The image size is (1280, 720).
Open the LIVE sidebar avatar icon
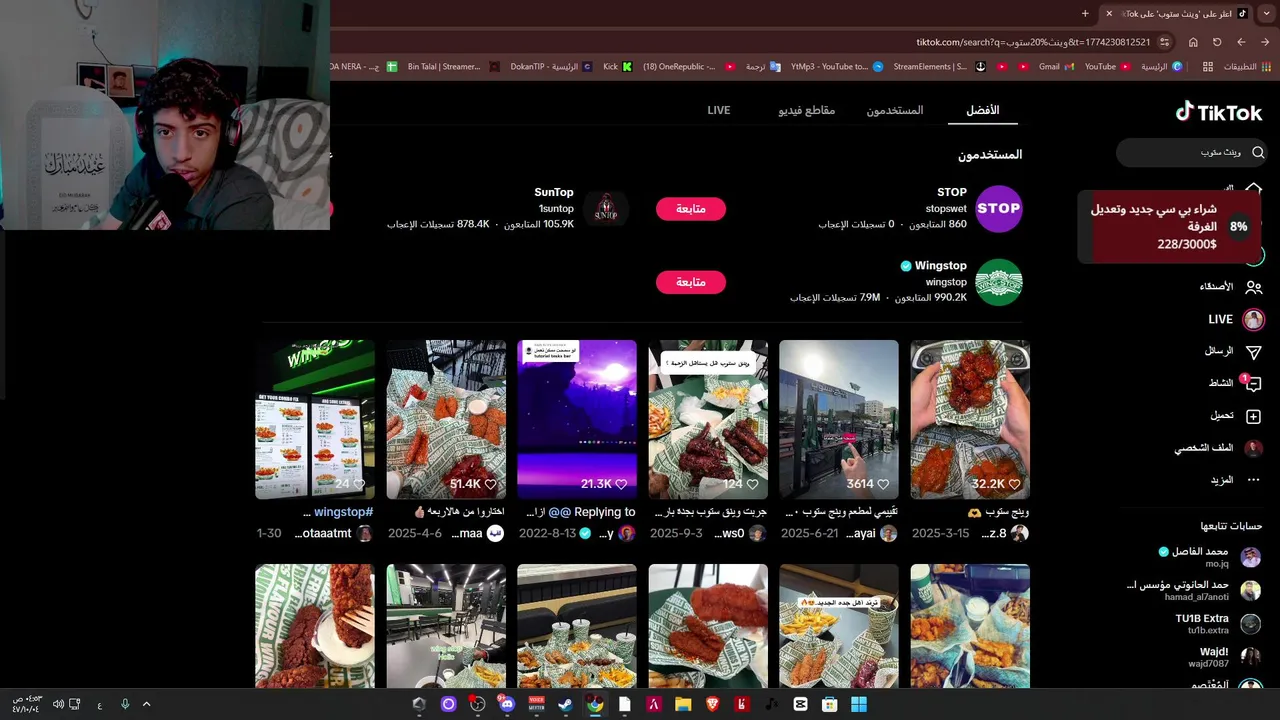pyautogui.click(x=1253, y=319)
